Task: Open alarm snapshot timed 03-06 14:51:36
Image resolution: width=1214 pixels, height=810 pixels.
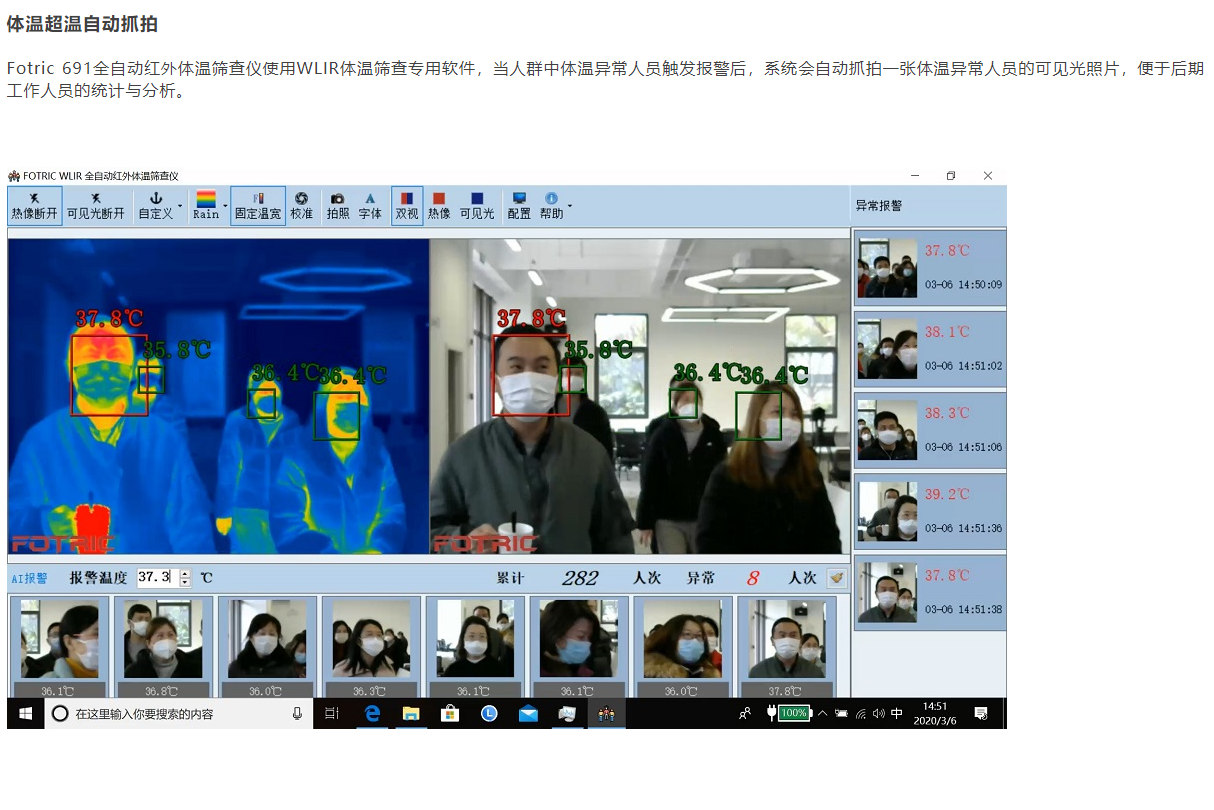Action: [x=930, y=511]
